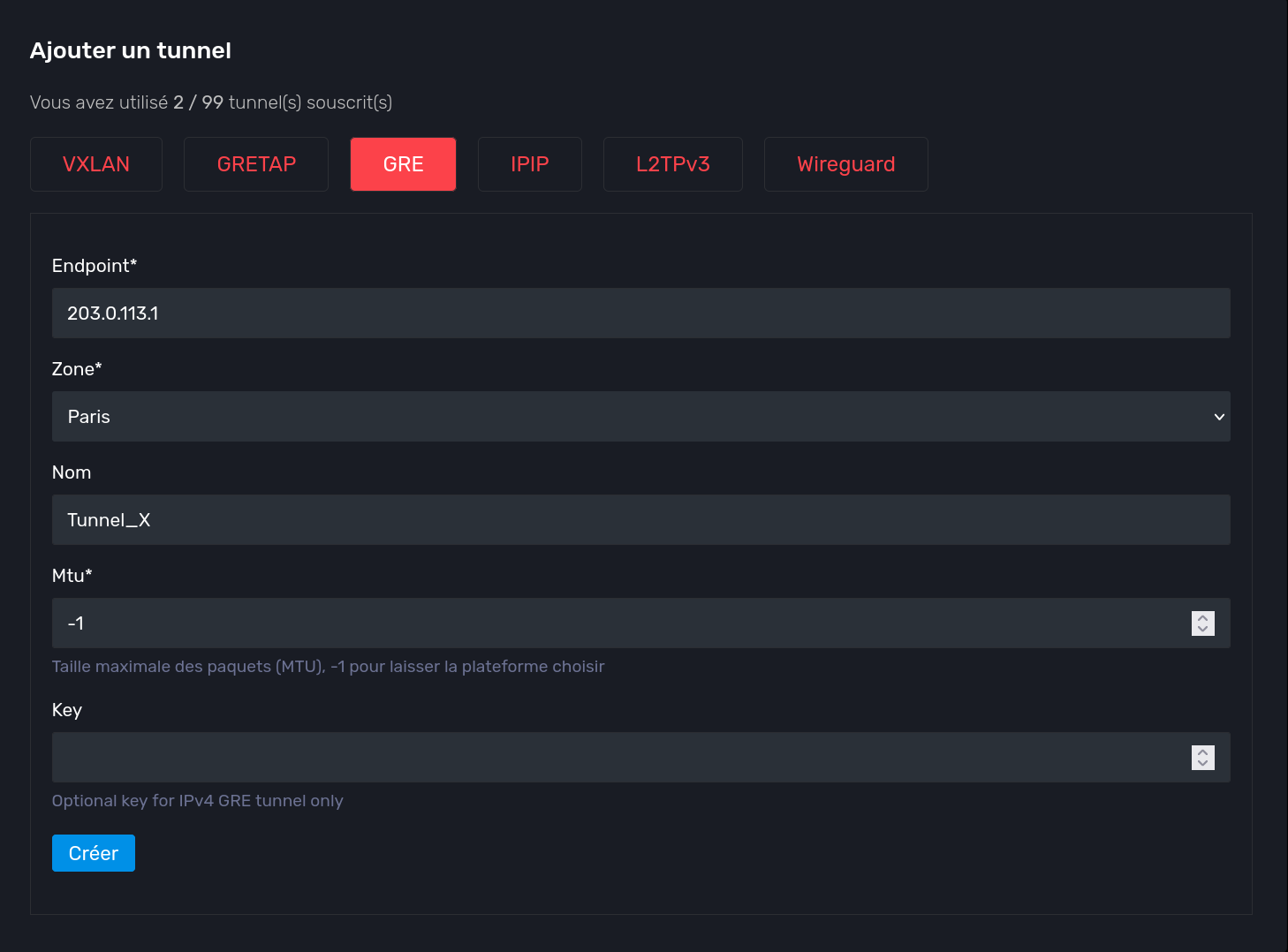This screenshot has width=1288, height=952.
Task: Switch to the GRETAP tunnel tab
Action: tap(256, 164)
